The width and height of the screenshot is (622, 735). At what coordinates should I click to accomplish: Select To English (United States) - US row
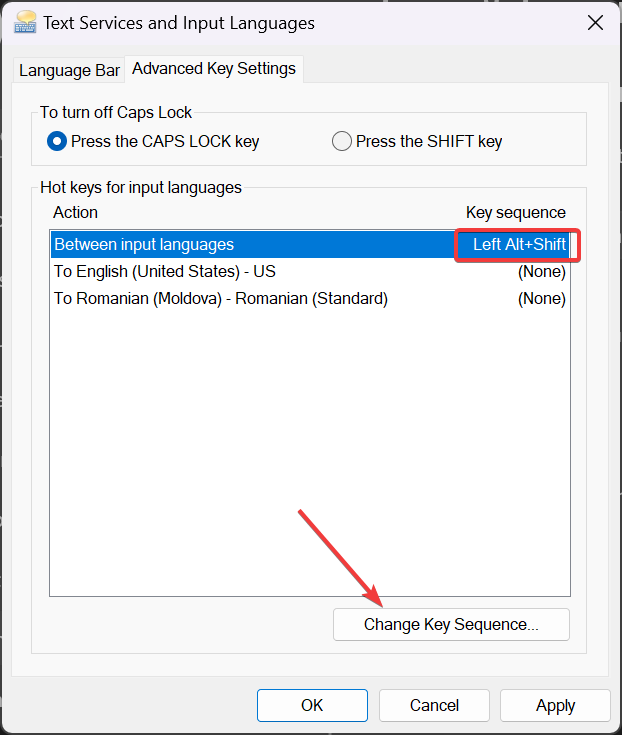310,271
